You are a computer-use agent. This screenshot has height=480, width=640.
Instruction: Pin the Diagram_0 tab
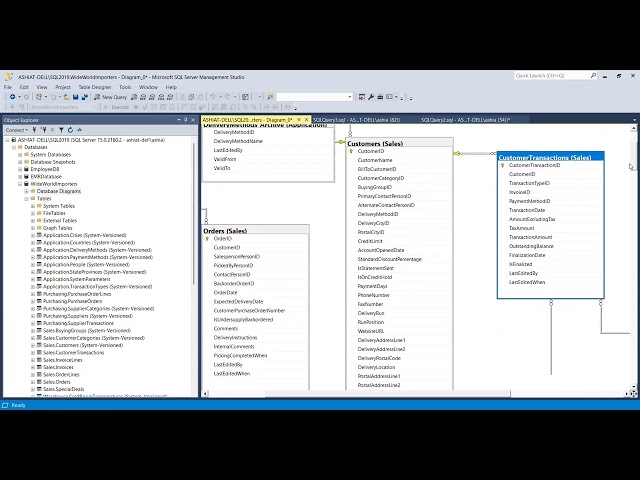tap(299, 120)
